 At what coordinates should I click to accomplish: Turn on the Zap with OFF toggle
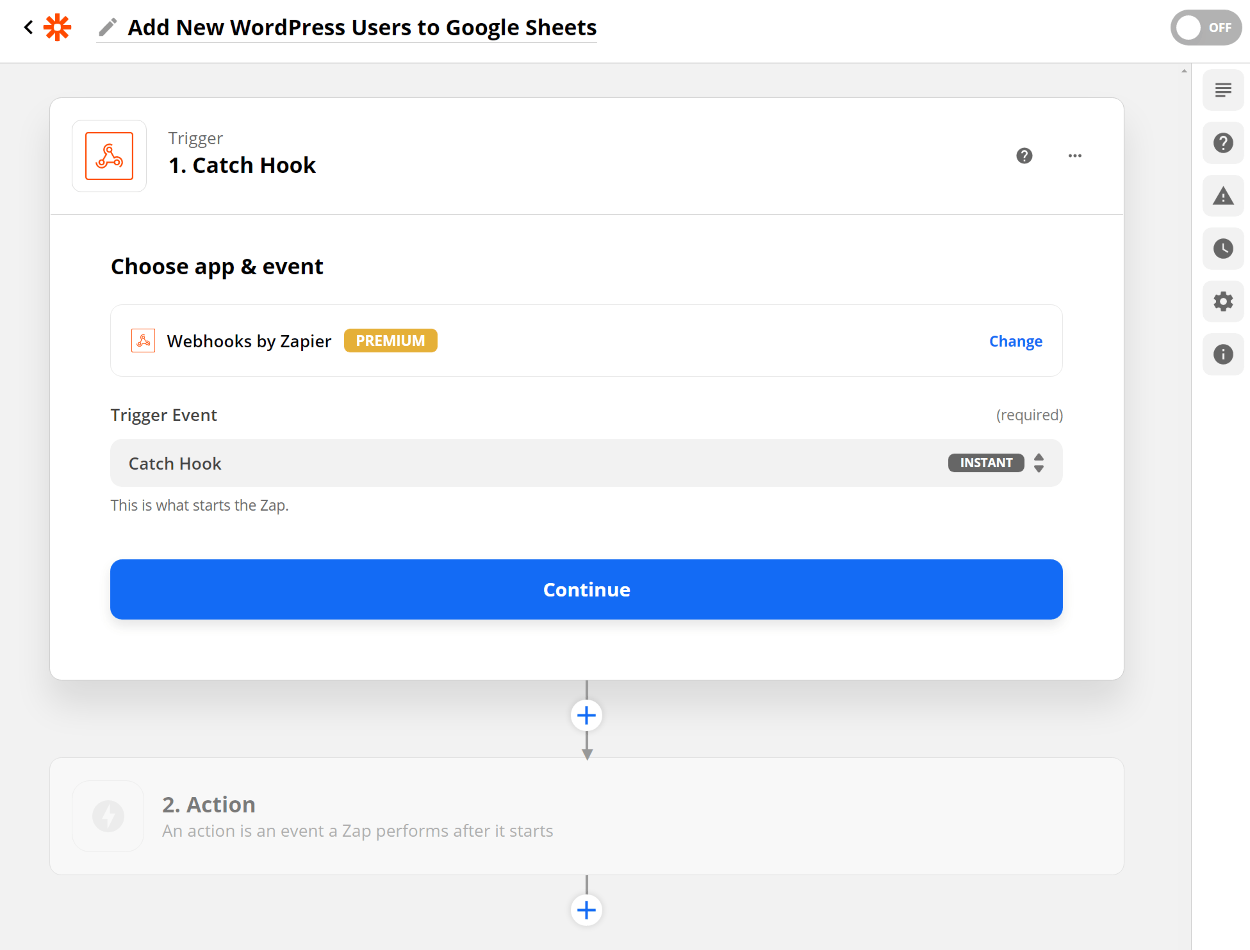pyautogui.click(x=1205, y=28)
